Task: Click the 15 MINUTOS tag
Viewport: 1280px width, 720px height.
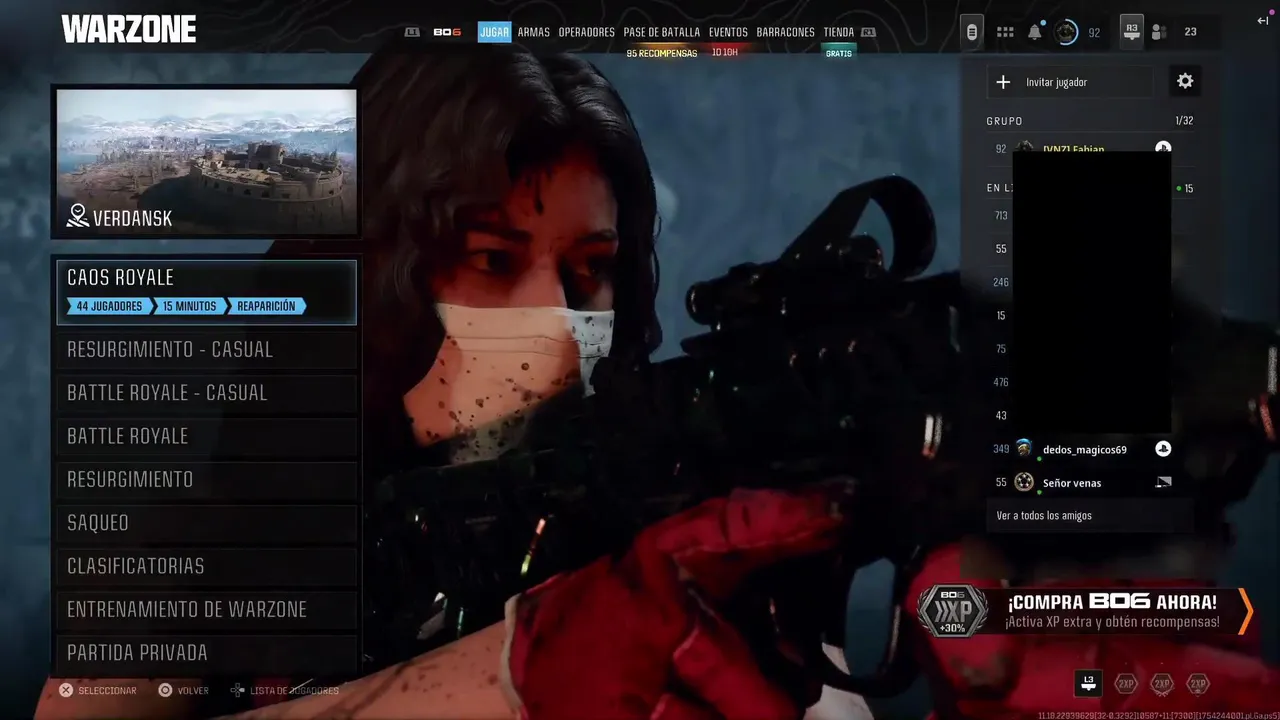Action: (x=189, y=306)
